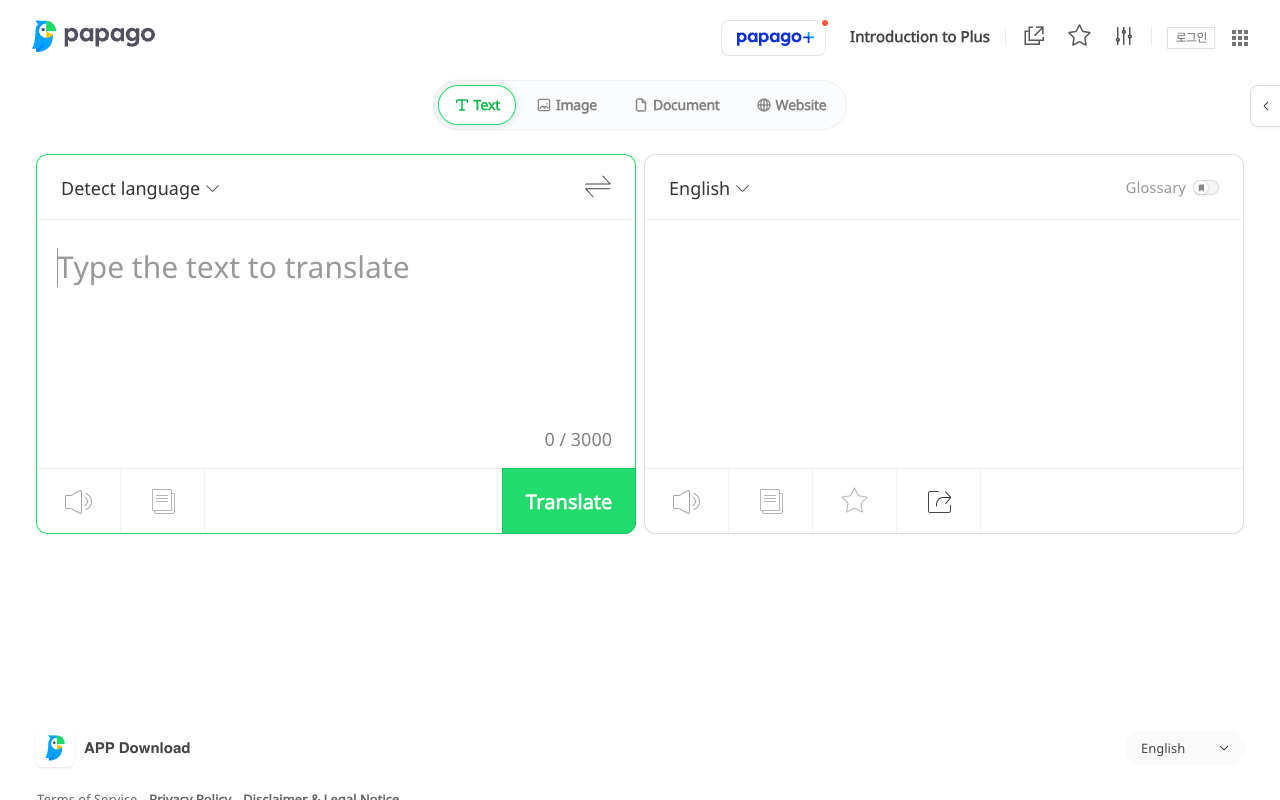Play pronunciation of the translated text
Screen dimensions: 1280x800
(686, 501)
